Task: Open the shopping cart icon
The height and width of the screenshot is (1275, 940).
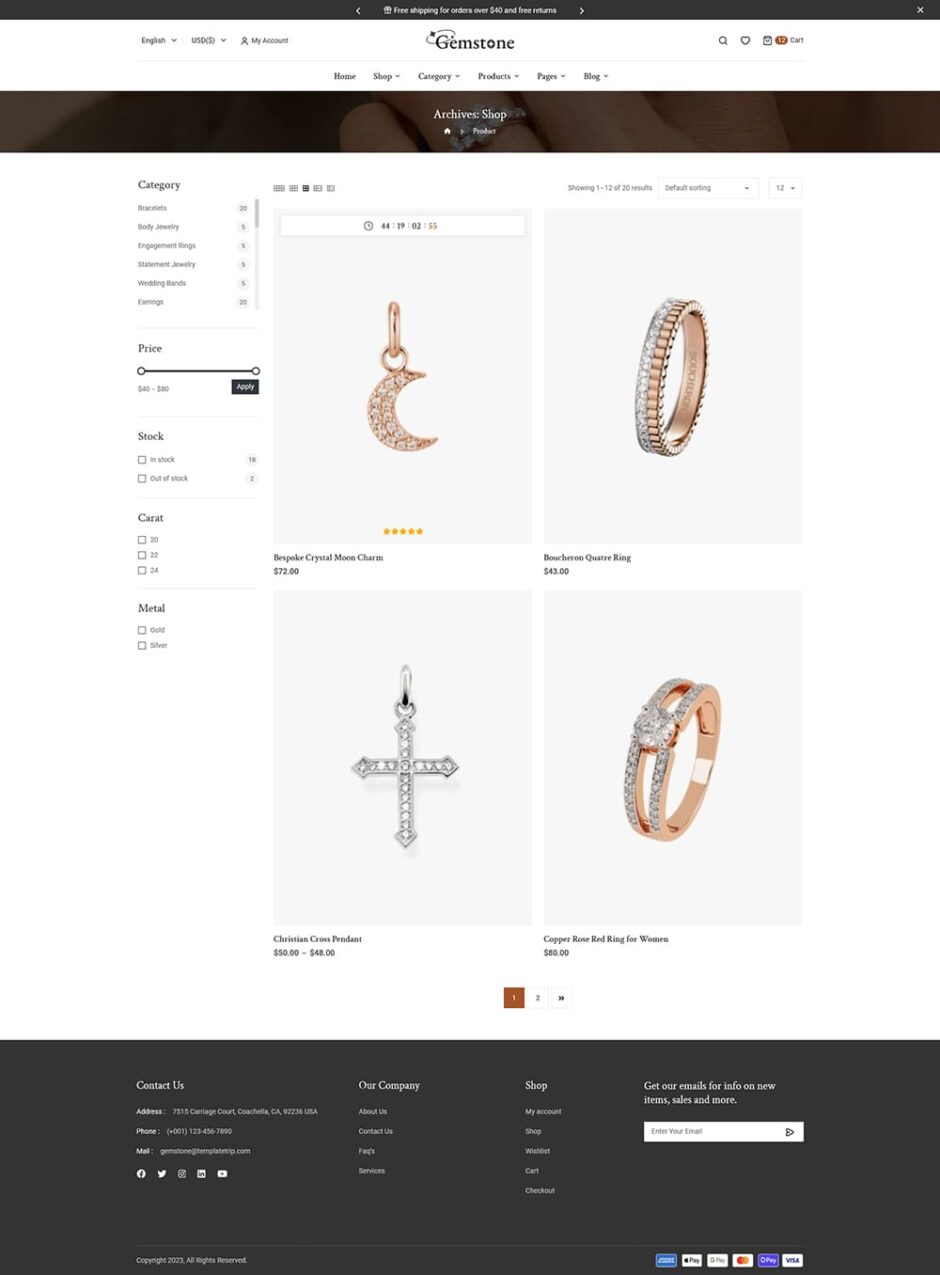Action: tap(767, 41)
